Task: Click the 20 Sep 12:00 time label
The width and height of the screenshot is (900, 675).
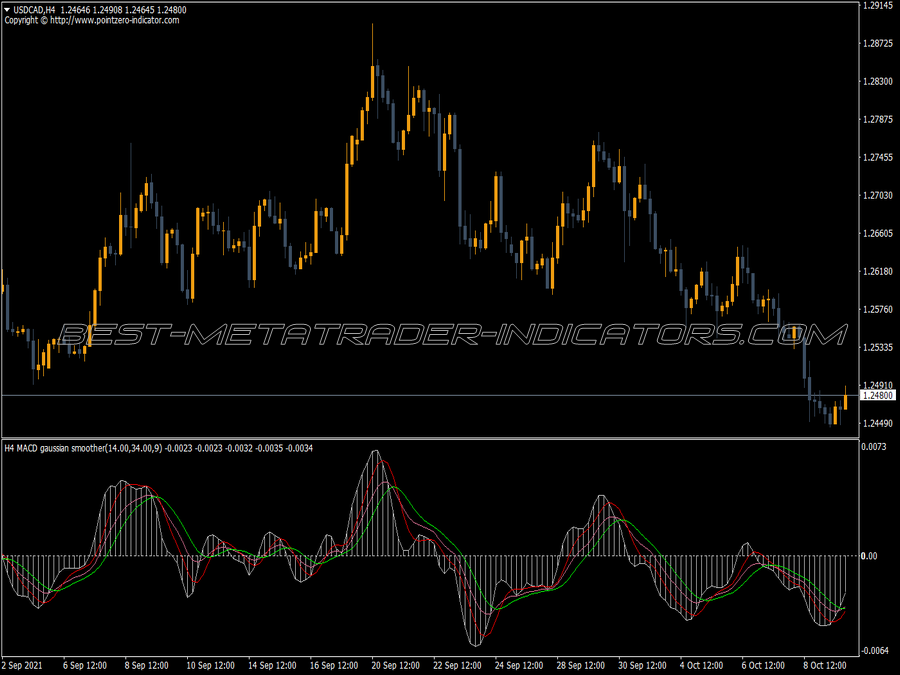Action: [395, 665]
